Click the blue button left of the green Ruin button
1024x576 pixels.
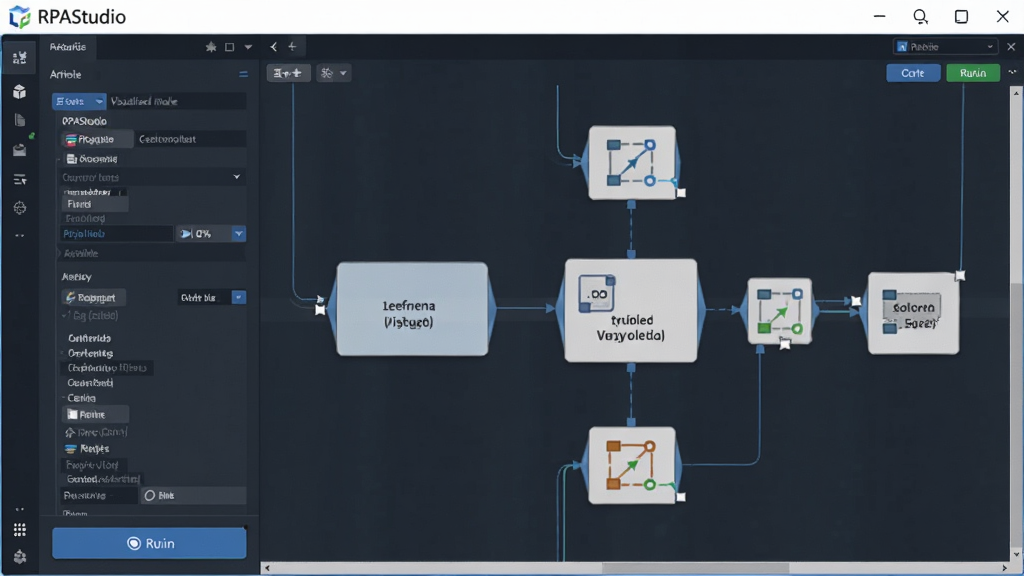(913, 73)
